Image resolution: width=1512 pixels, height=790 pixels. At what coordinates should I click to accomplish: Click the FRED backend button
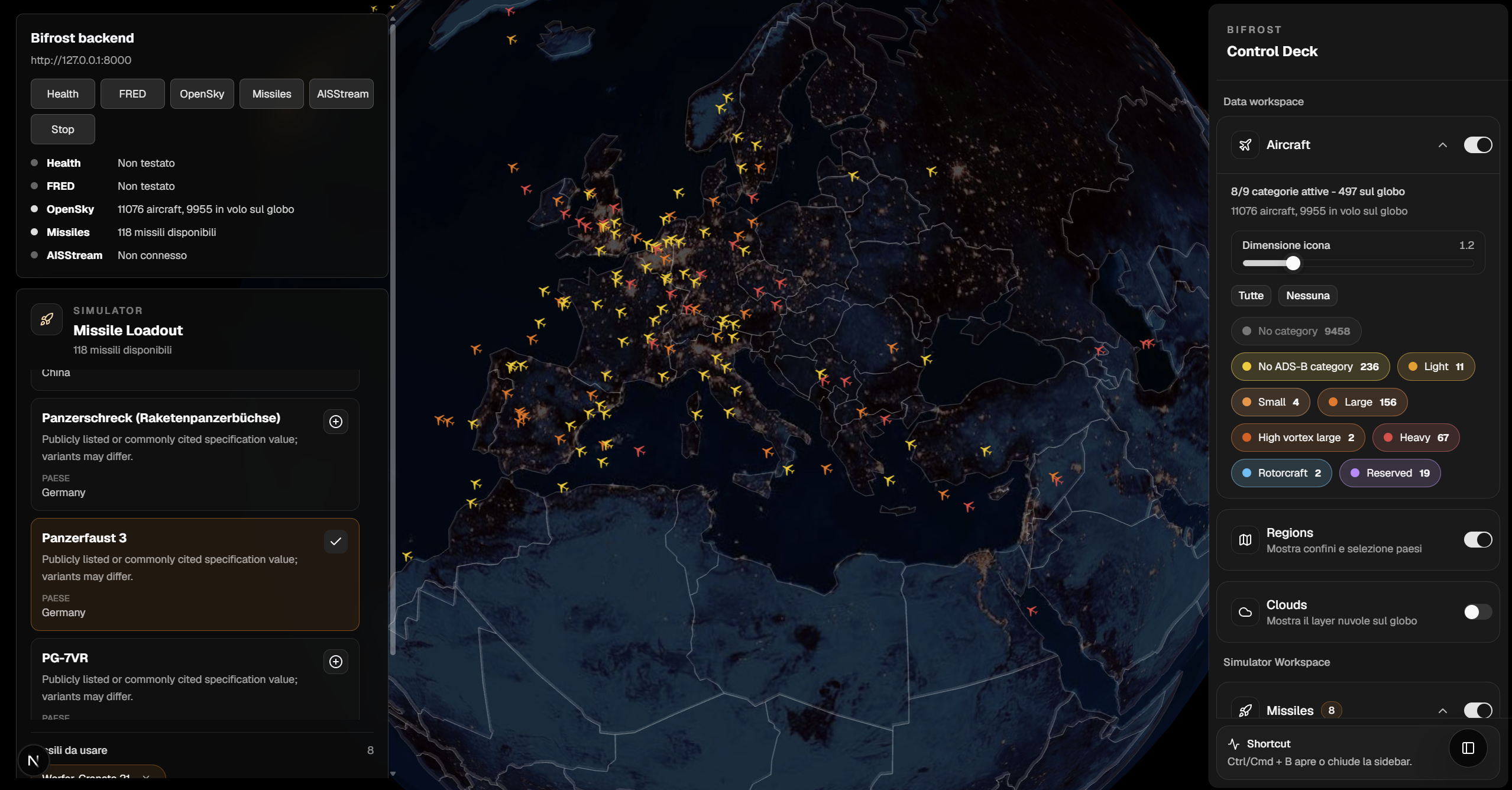(x=132, y=94)
